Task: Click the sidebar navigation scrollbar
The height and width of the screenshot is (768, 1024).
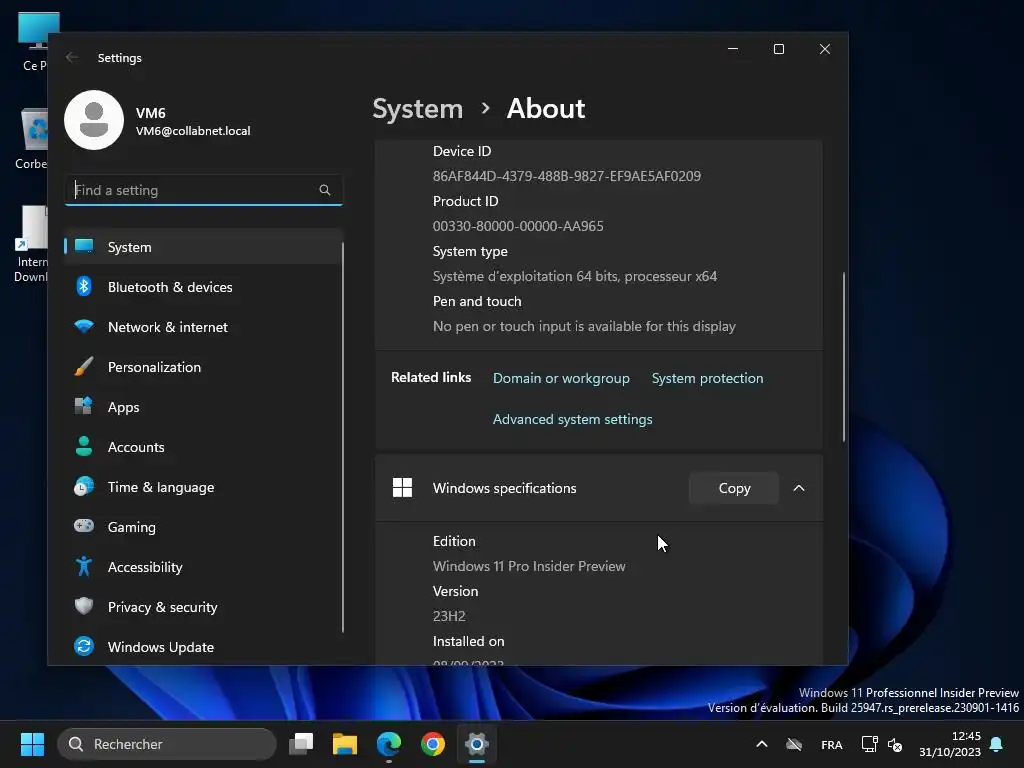Action: pos(342,437)
